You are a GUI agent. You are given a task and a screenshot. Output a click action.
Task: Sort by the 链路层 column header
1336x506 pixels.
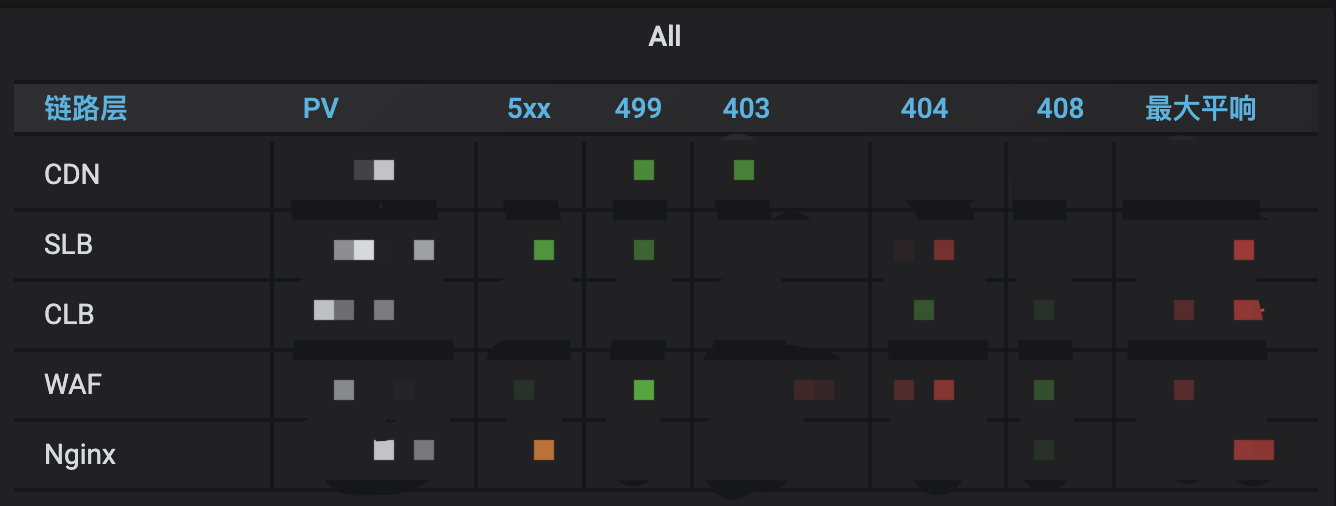pos(86,109)
